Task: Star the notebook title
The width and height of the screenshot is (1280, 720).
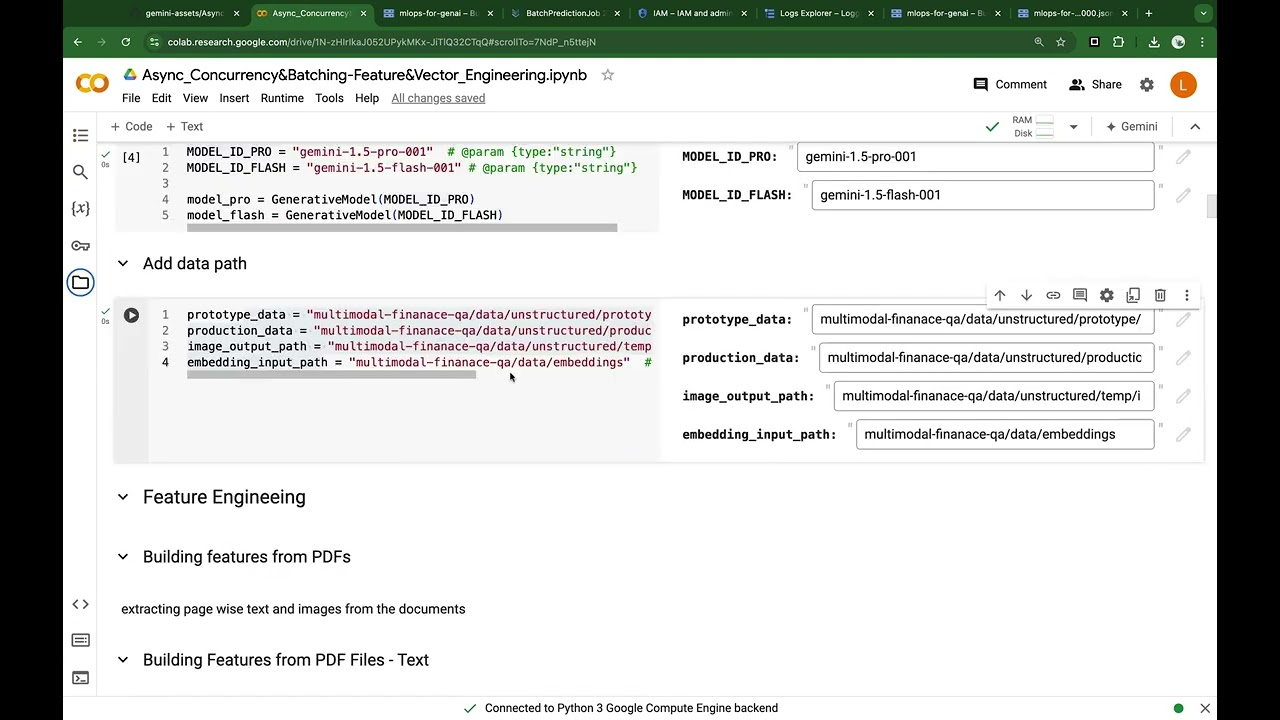Action: (607, 75)
